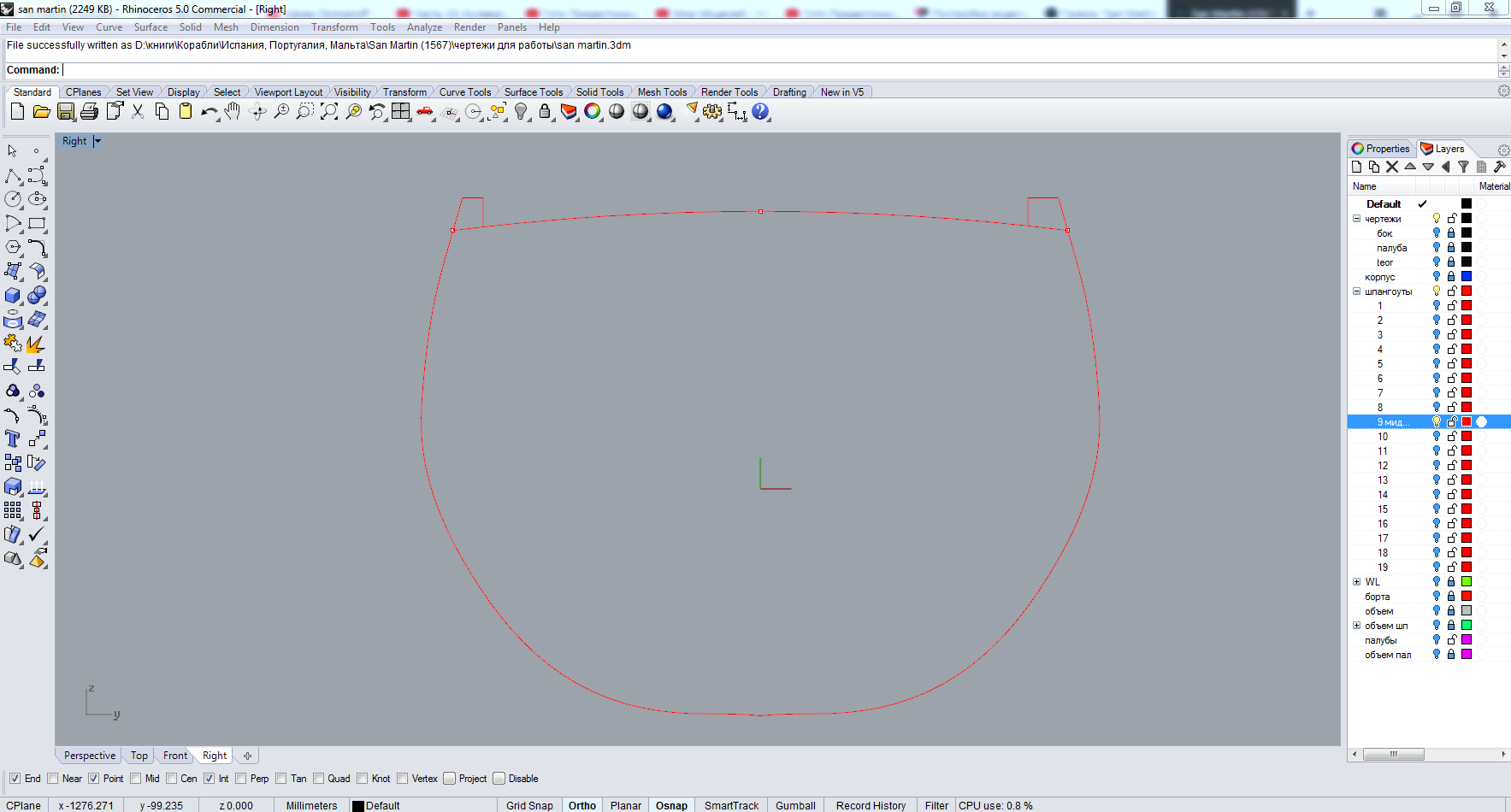Screen dimensions: 1511x812
Task: Choose the Explode tool icon
Action: [x=36, y=344]
